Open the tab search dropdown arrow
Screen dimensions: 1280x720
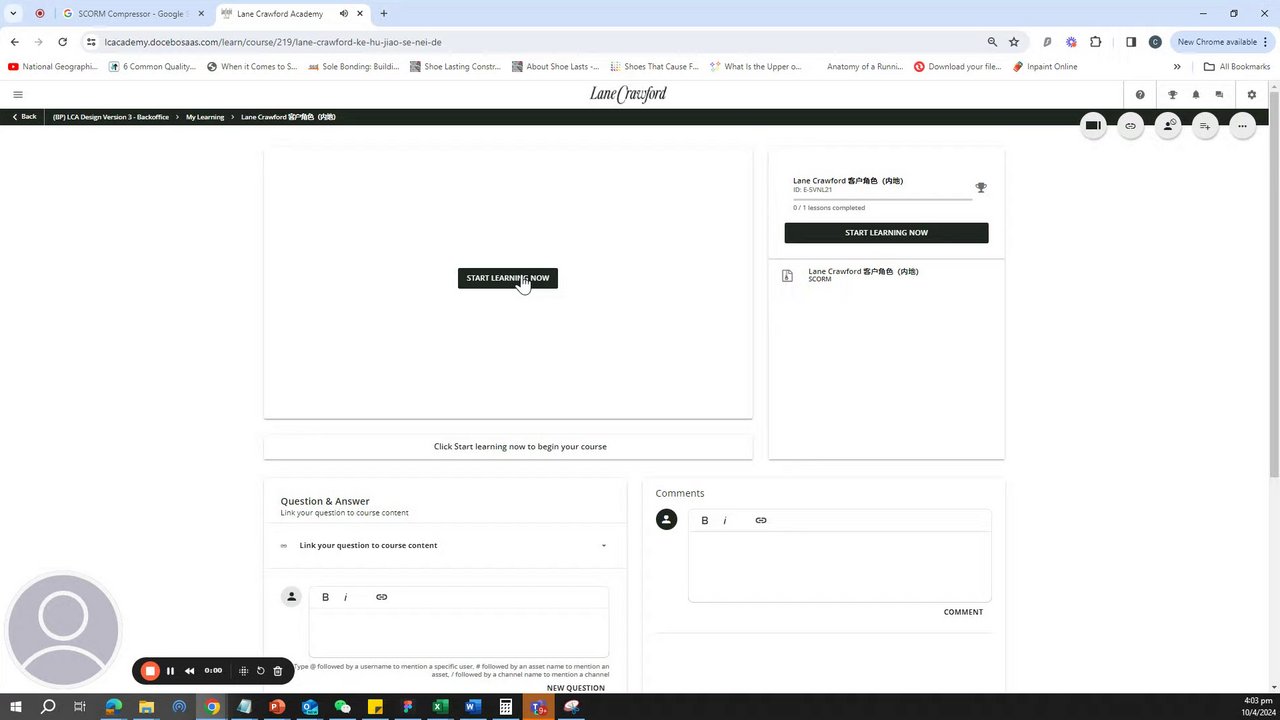(13, 14)
